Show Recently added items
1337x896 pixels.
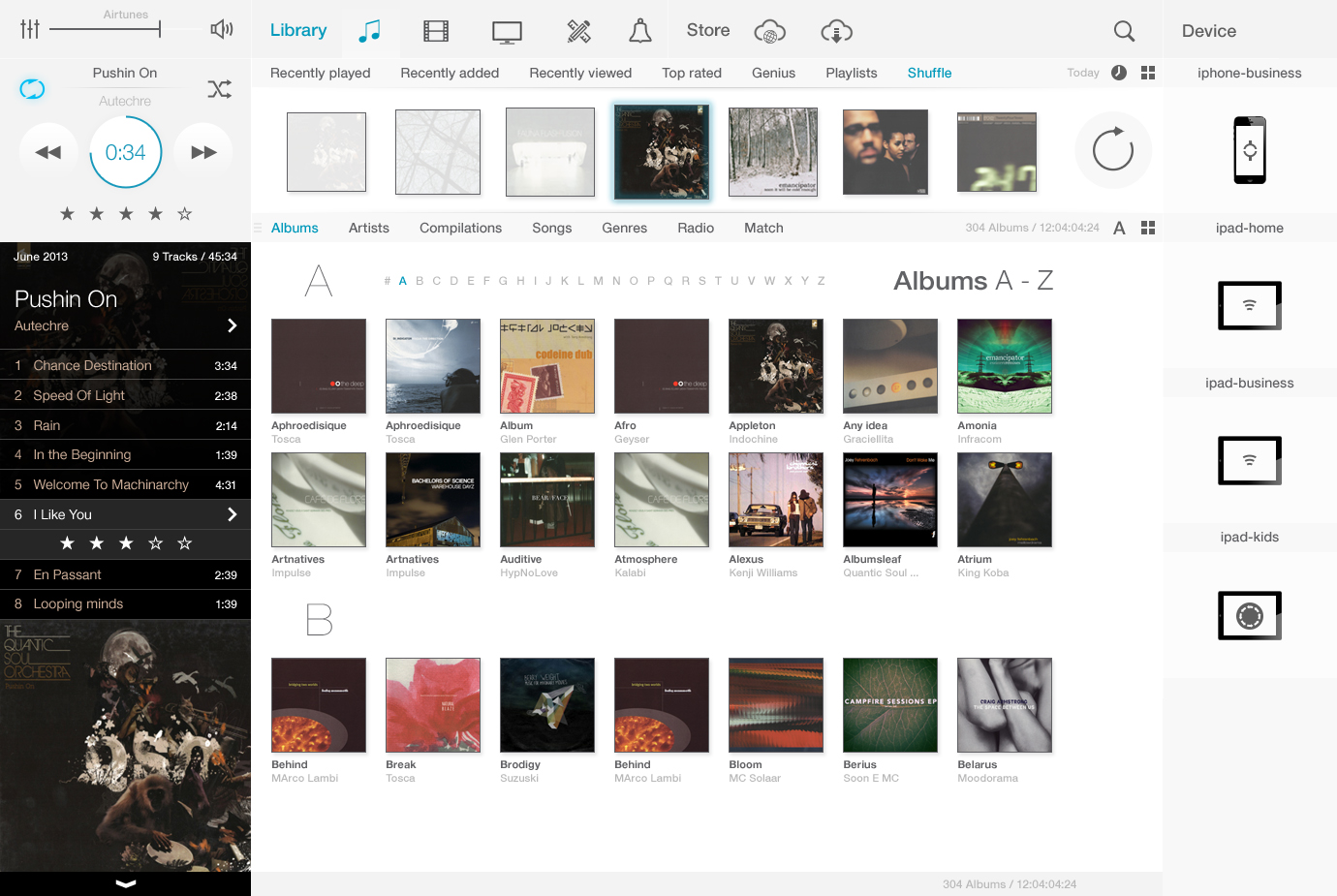(x=450, y=73)
